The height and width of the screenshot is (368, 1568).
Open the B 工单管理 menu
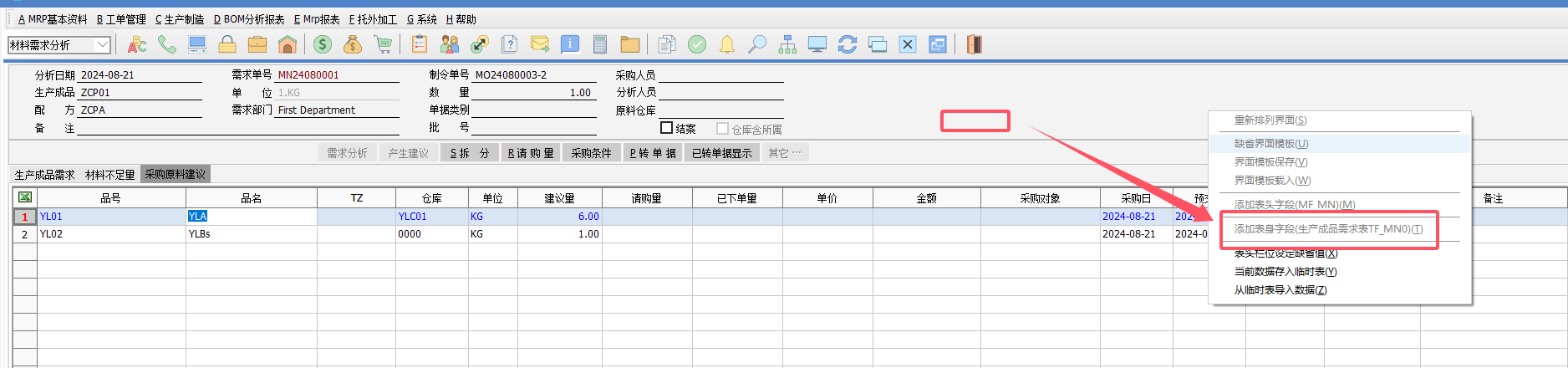[121, 19]
